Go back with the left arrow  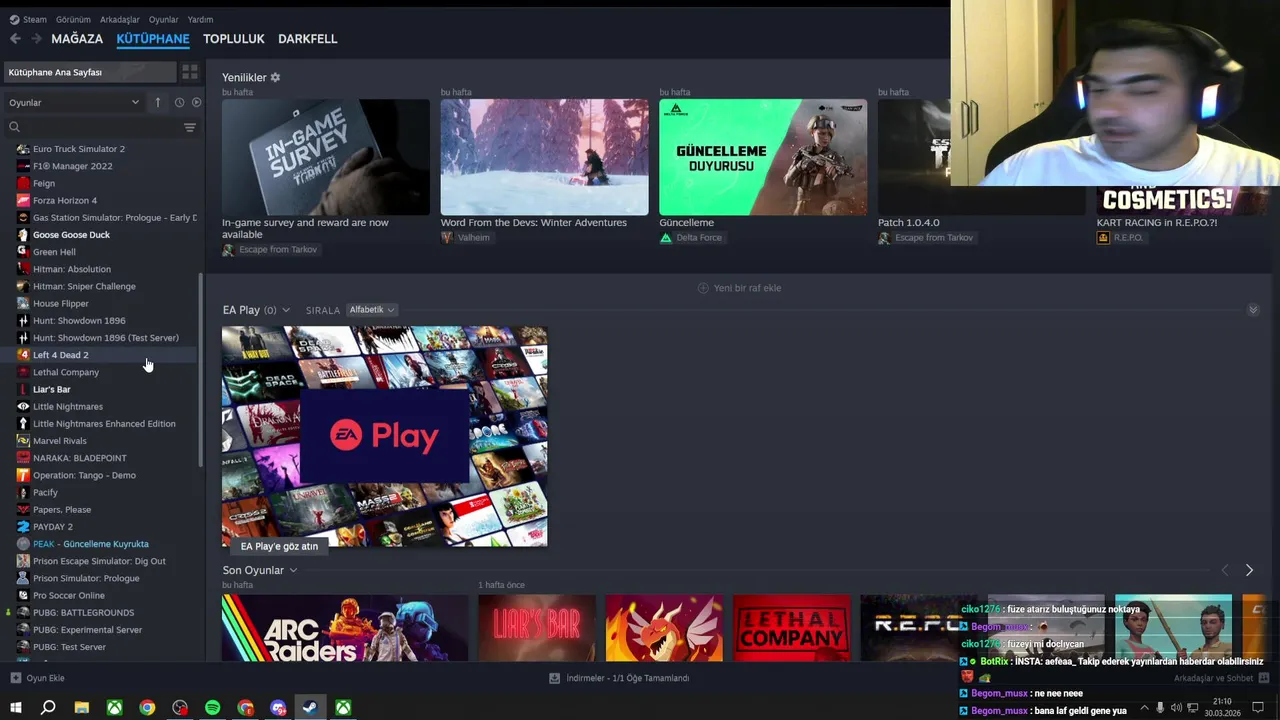[x=15, y=38]
